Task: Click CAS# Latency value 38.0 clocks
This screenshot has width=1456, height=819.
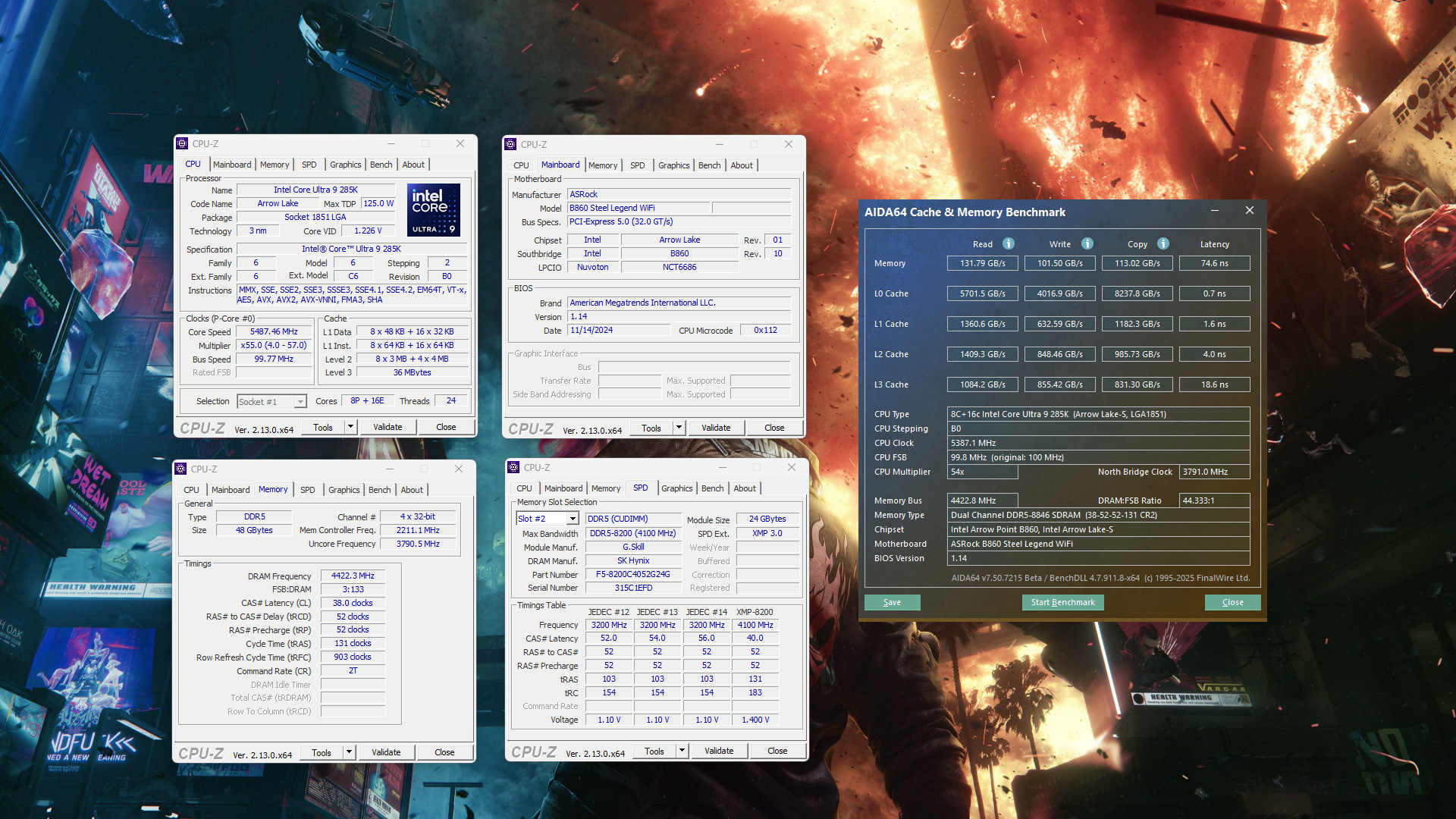Action: pos(353,603)
